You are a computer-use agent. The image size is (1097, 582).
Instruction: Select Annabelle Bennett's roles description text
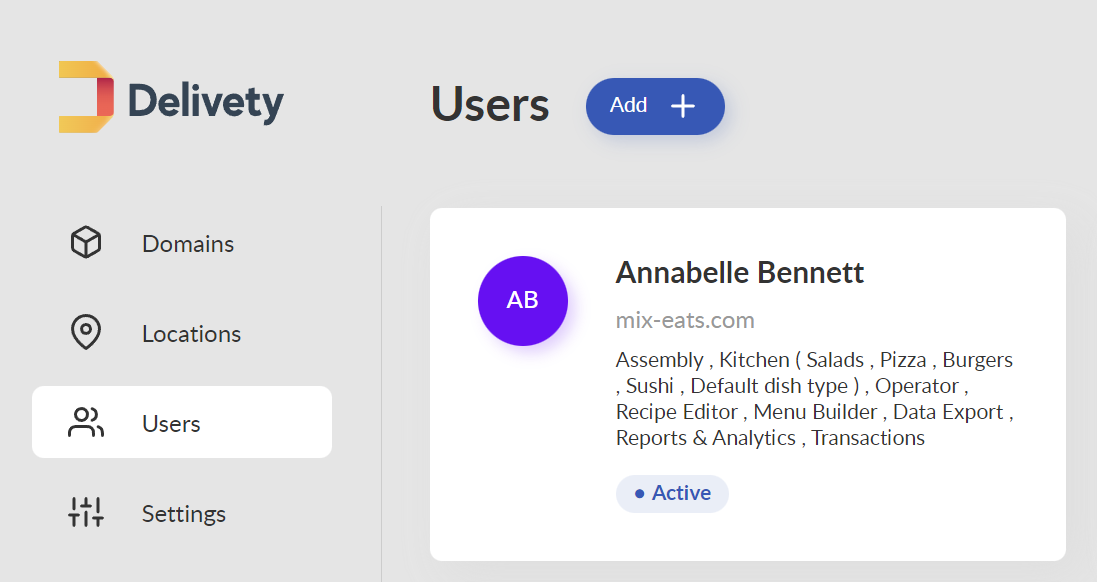point(814,399)
